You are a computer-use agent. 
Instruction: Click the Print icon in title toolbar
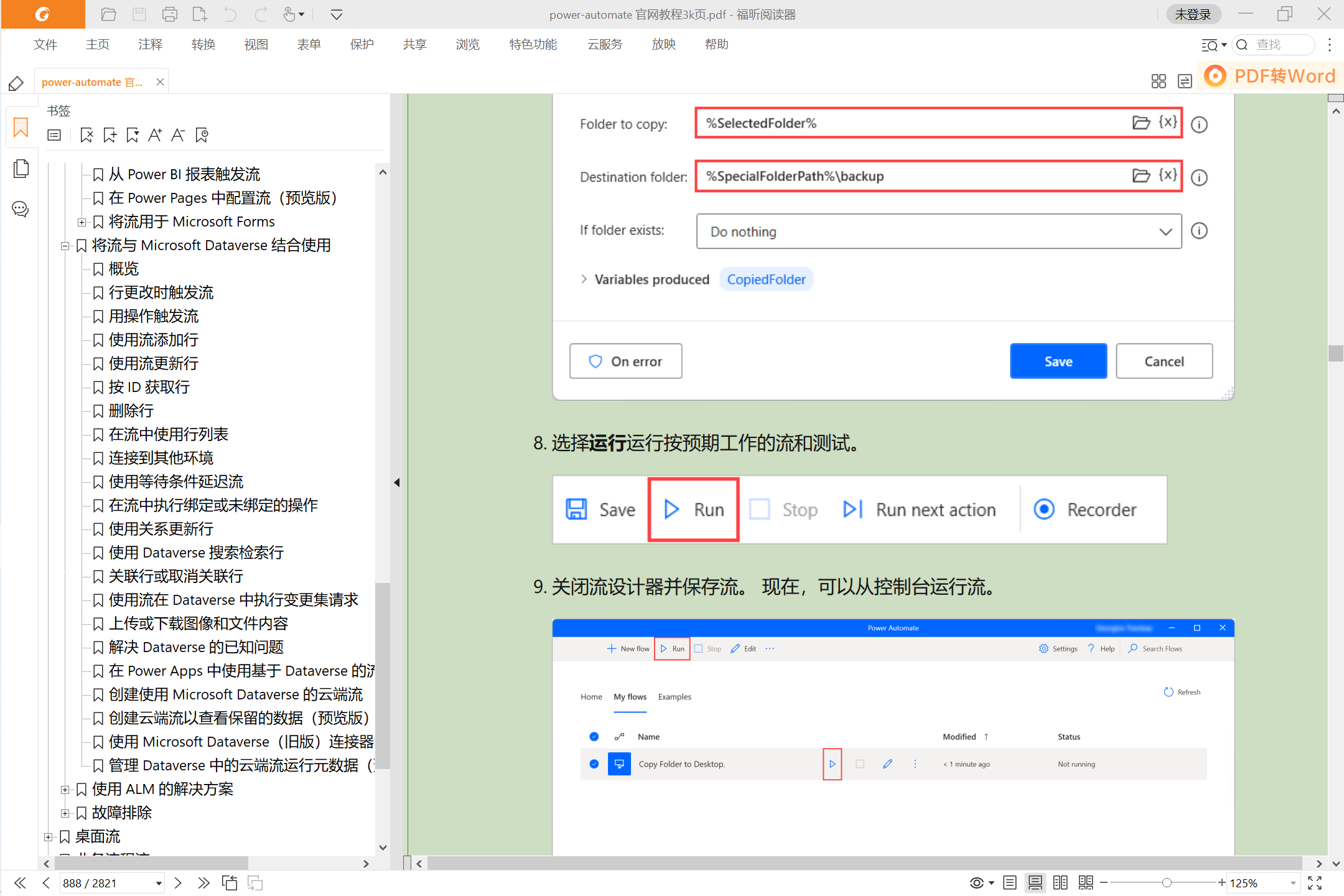click(x=170, y=14)
